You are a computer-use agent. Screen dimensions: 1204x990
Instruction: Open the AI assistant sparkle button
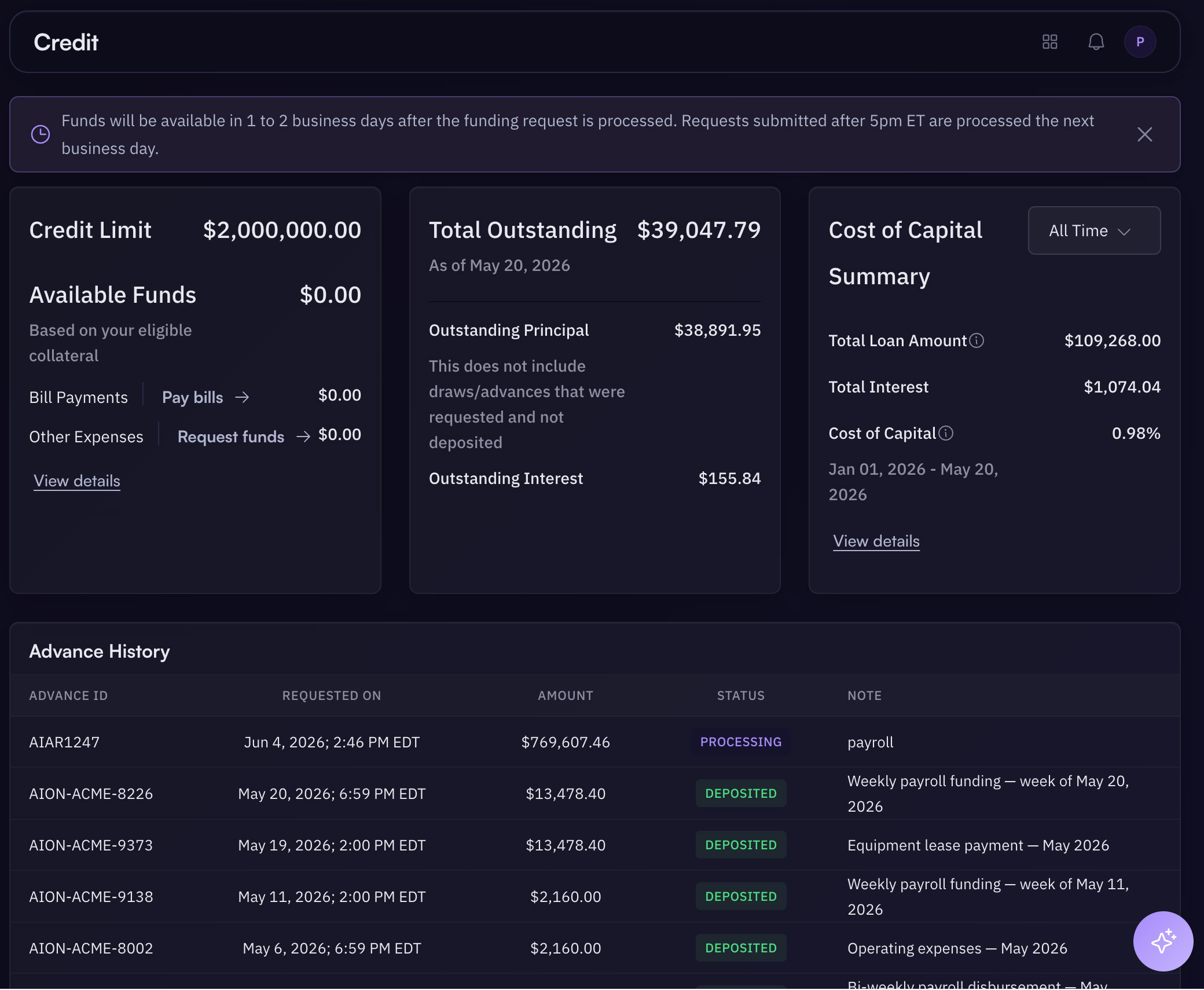pyautogui.click(x=1163, y=941)
